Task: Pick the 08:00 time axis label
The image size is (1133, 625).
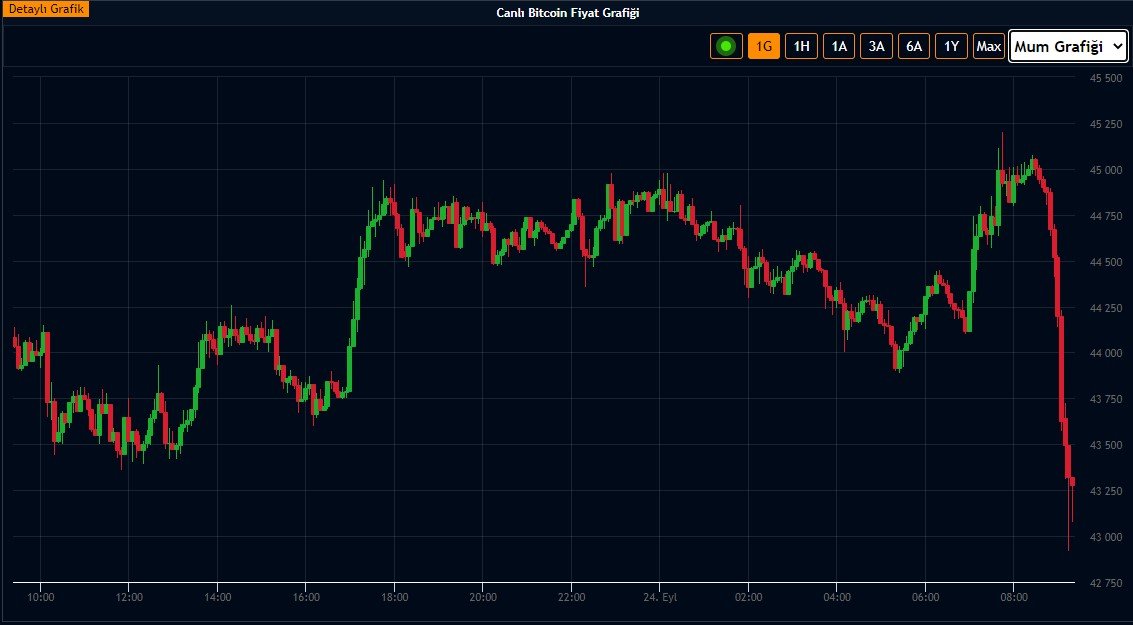Action: pos(1013,596)
